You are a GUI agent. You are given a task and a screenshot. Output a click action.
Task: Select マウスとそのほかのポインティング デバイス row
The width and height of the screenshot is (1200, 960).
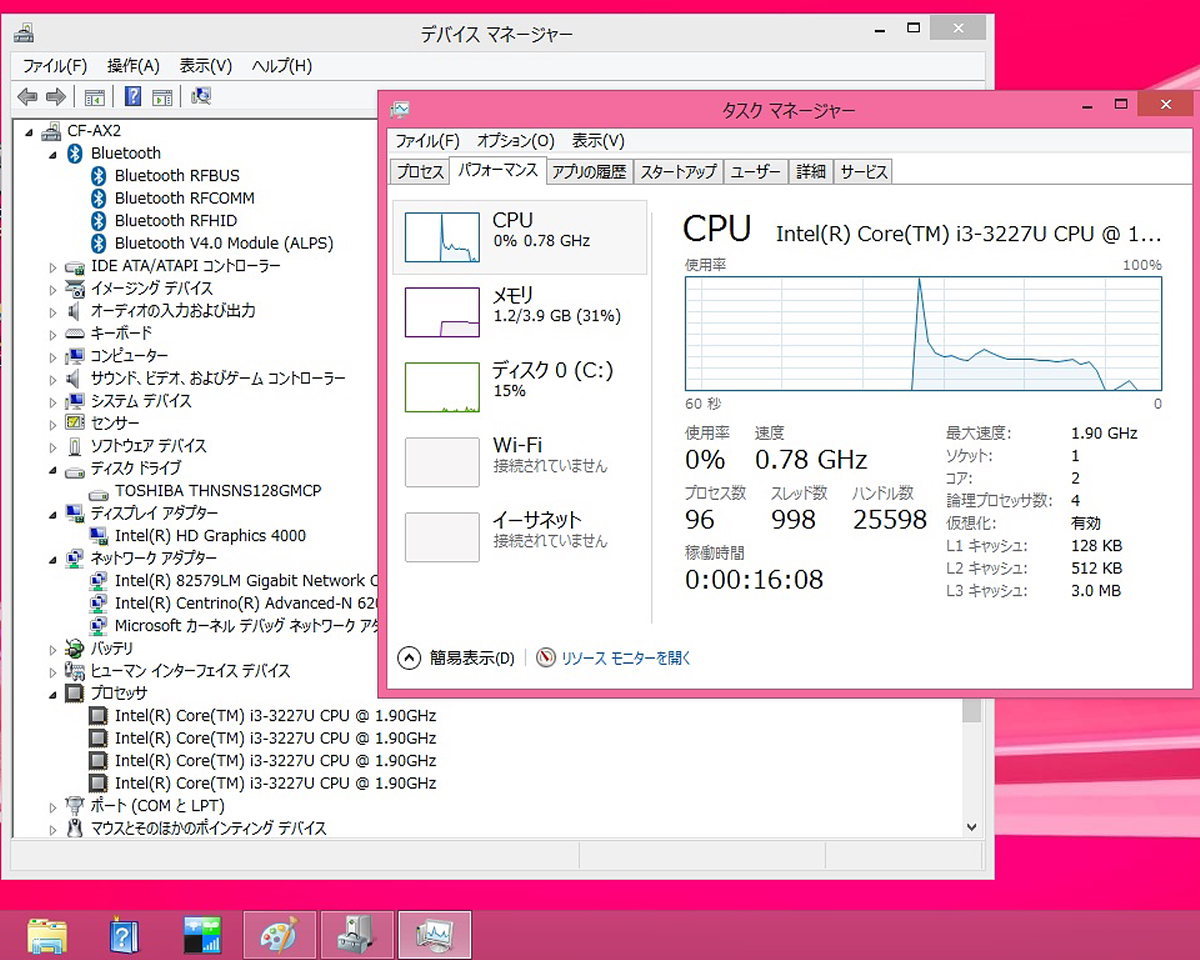(208, 828)
